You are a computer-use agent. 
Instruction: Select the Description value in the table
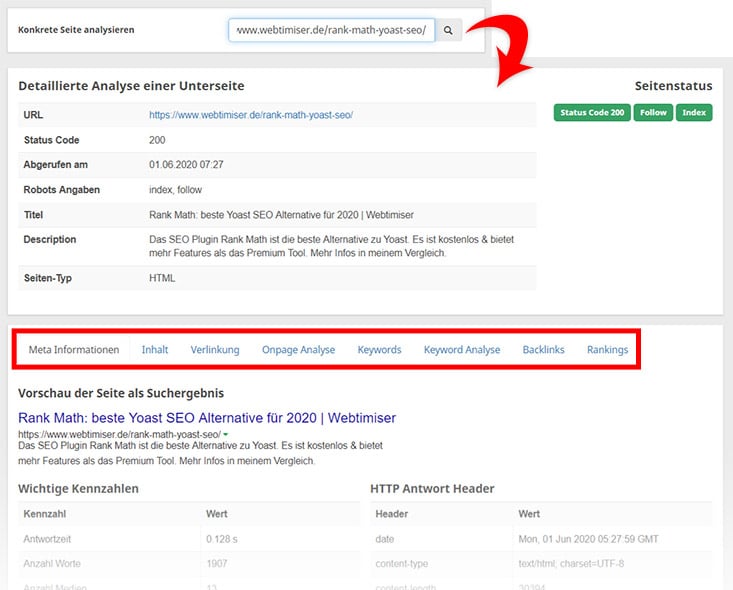point(331,246)
